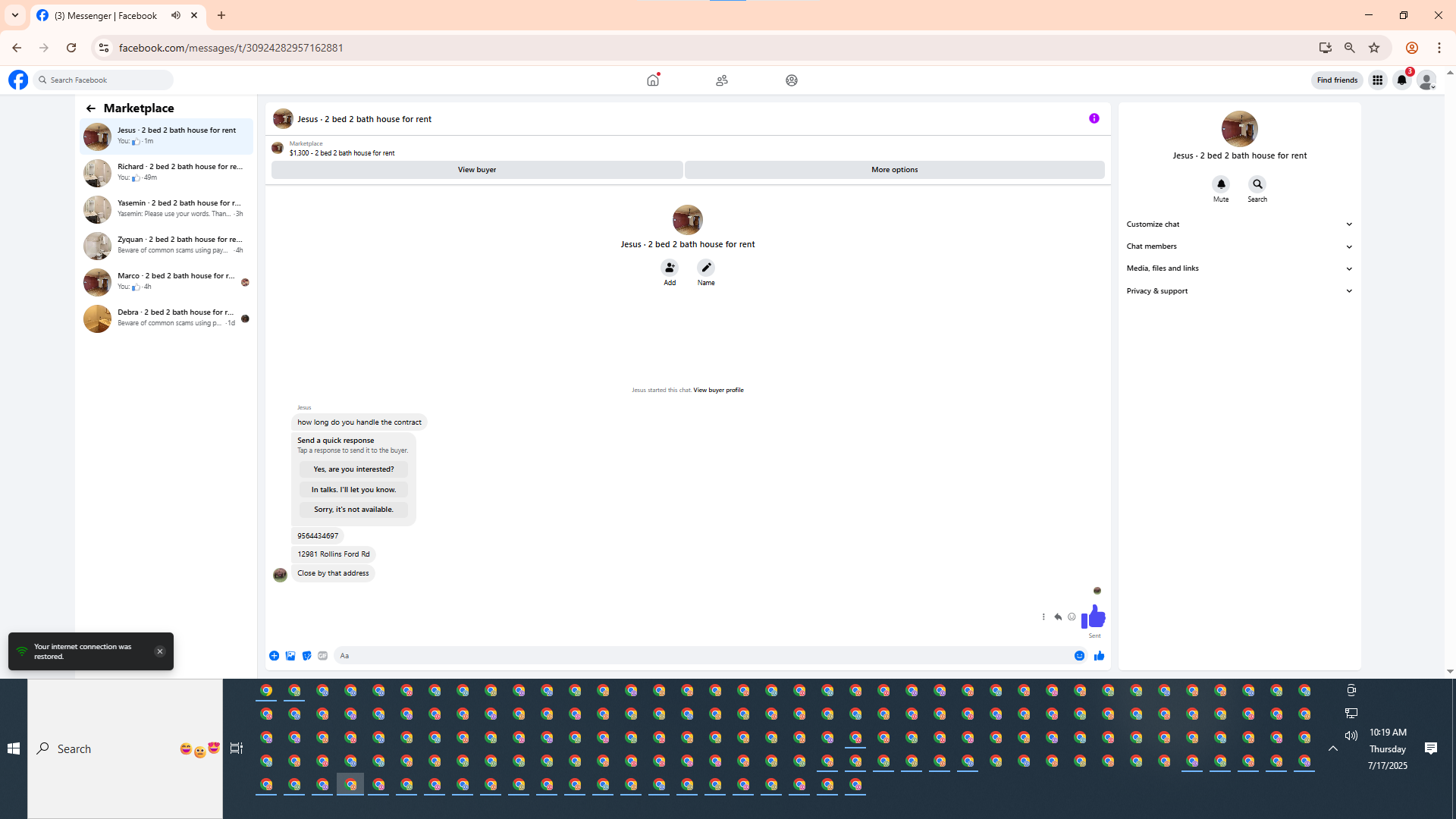Select 'Yes, are you interested?' quick response
This screenshot has width=1456, height=819.
353,469
